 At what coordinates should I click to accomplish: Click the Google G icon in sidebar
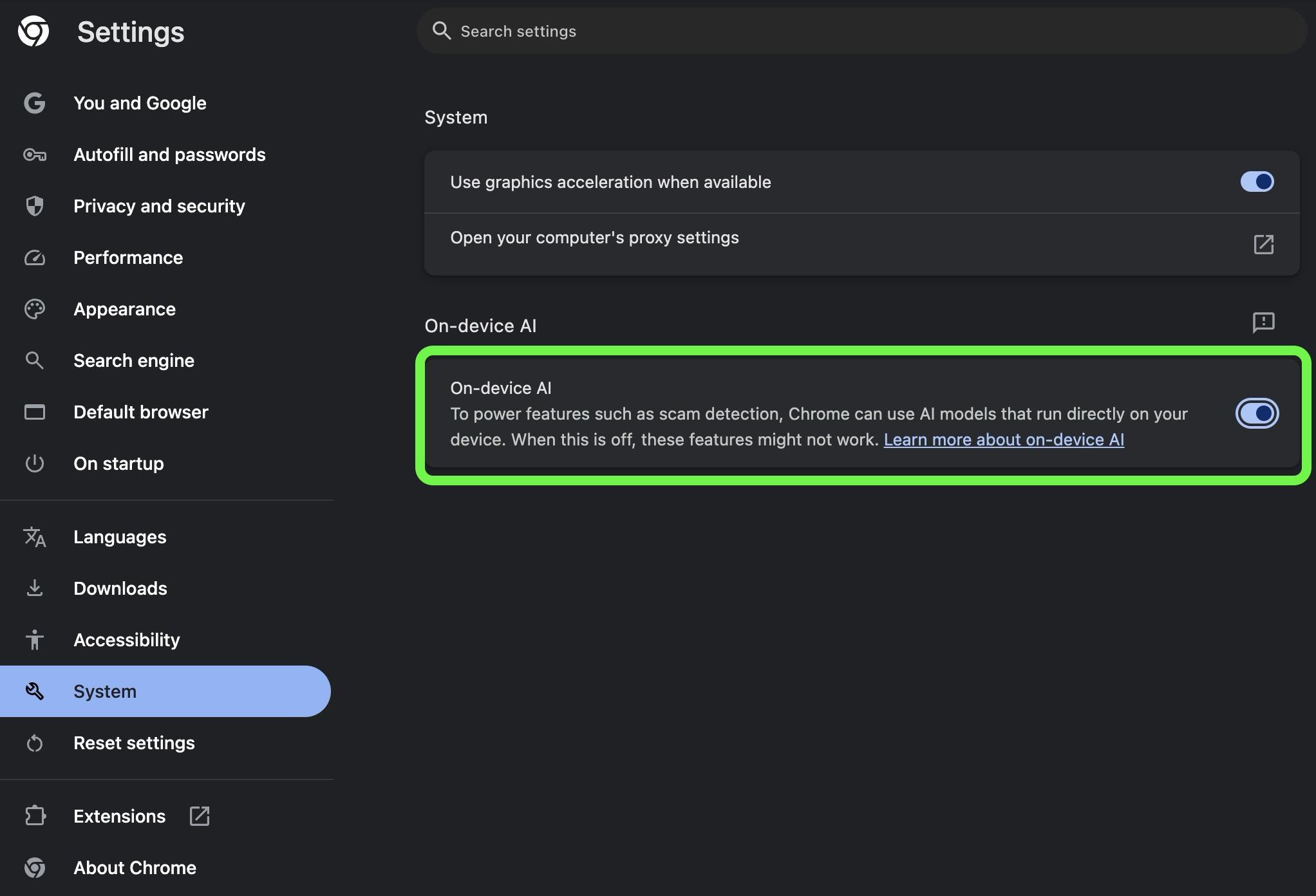click(x=35, y=103)
